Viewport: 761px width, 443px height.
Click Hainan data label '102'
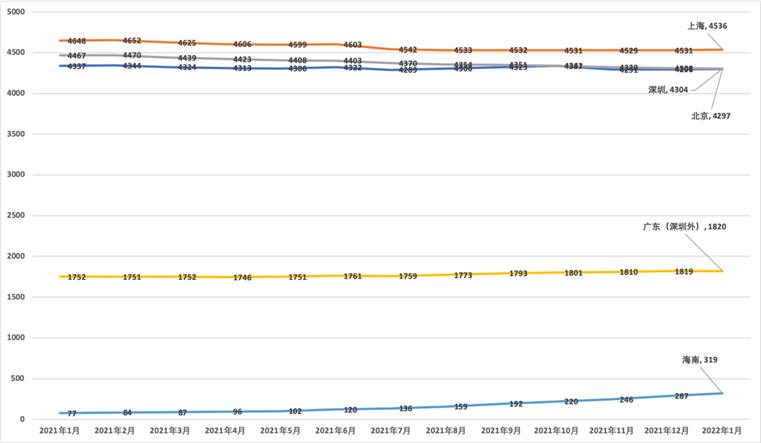pos(295,411)
